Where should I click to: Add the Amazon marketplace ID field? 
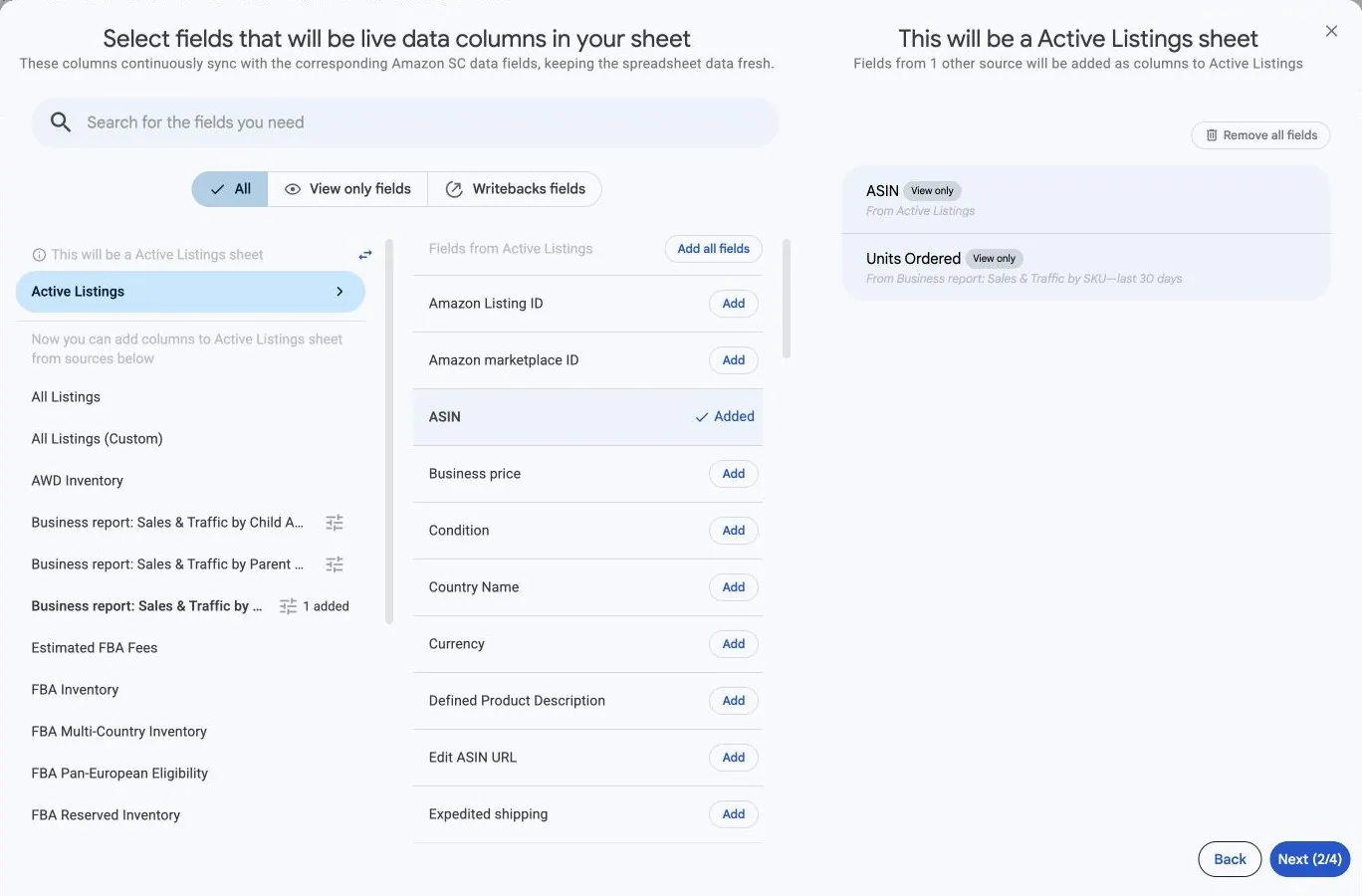pyautogui.click(x=734, y=360)
